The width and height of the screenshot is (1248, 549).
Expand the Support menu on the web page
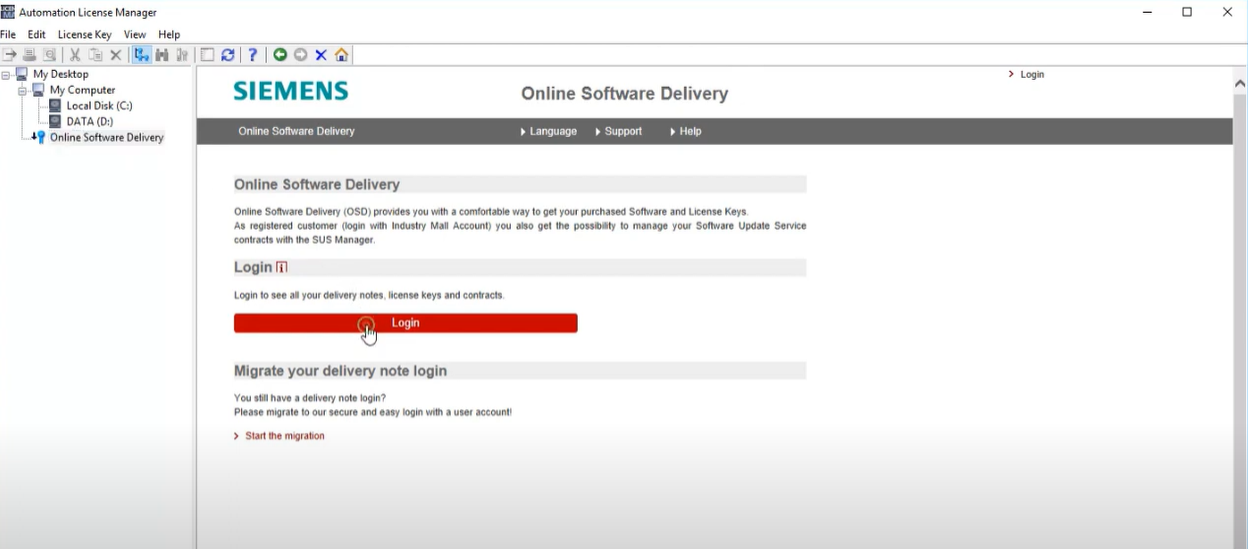click(x=619, y=131)
